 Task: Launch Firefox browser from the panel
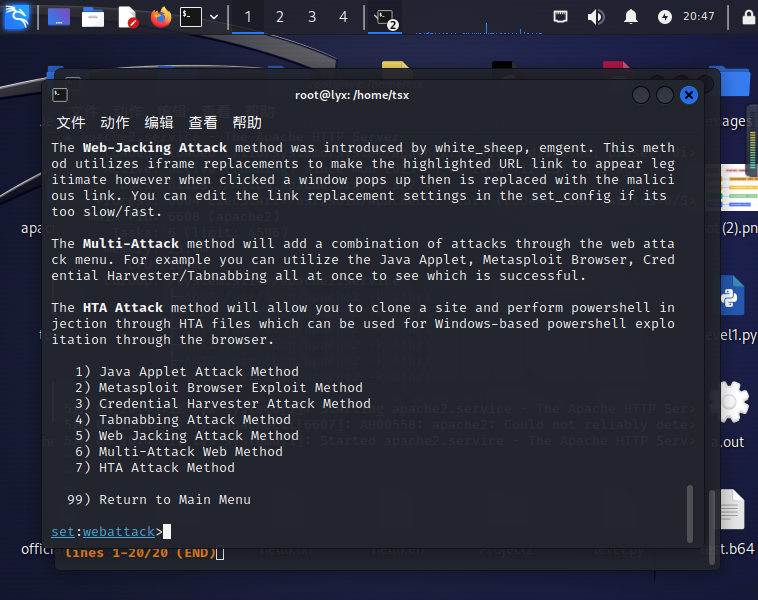tap(161, 17)
